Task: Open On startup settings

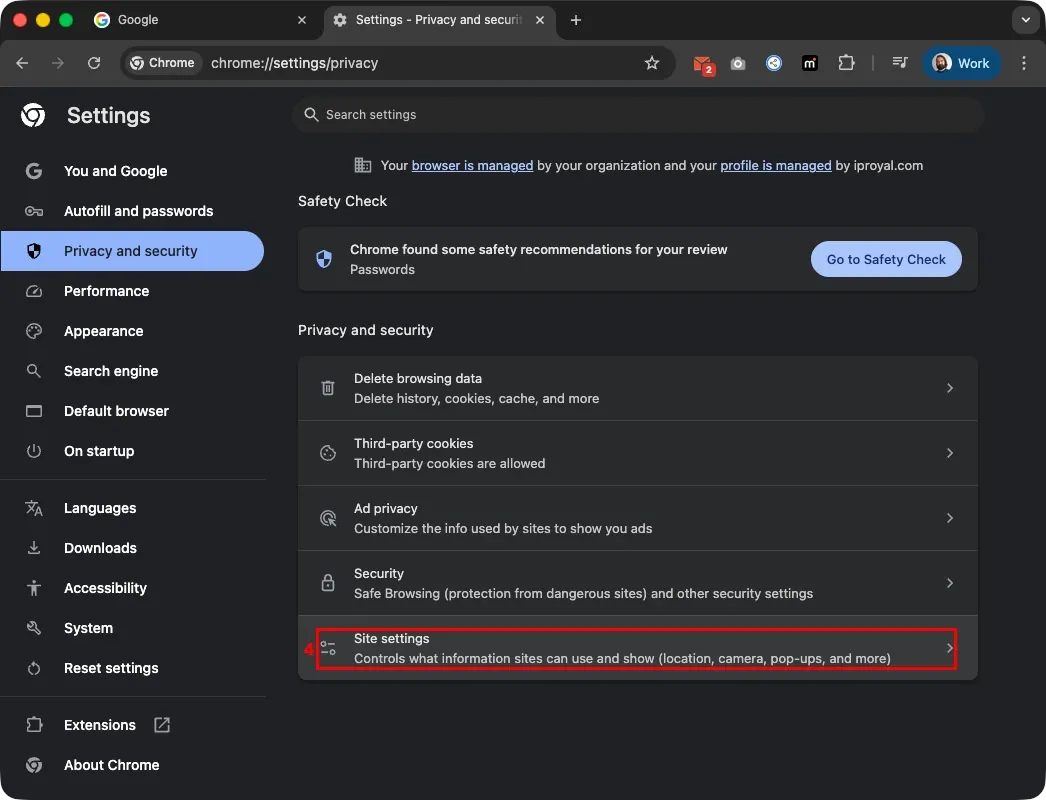Action: coord(132,451)
